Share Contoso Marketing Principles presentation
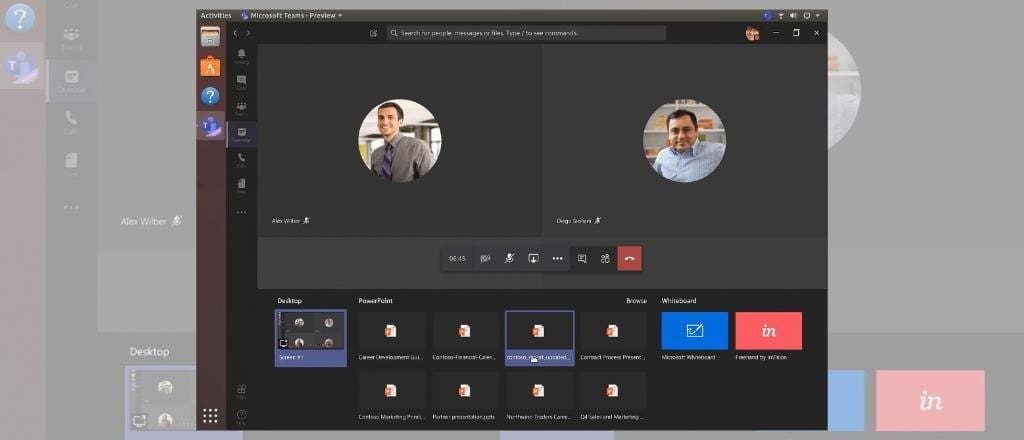Image resolution: width=1024 pixels, height=440 pixels. click(x=391, y=396)
